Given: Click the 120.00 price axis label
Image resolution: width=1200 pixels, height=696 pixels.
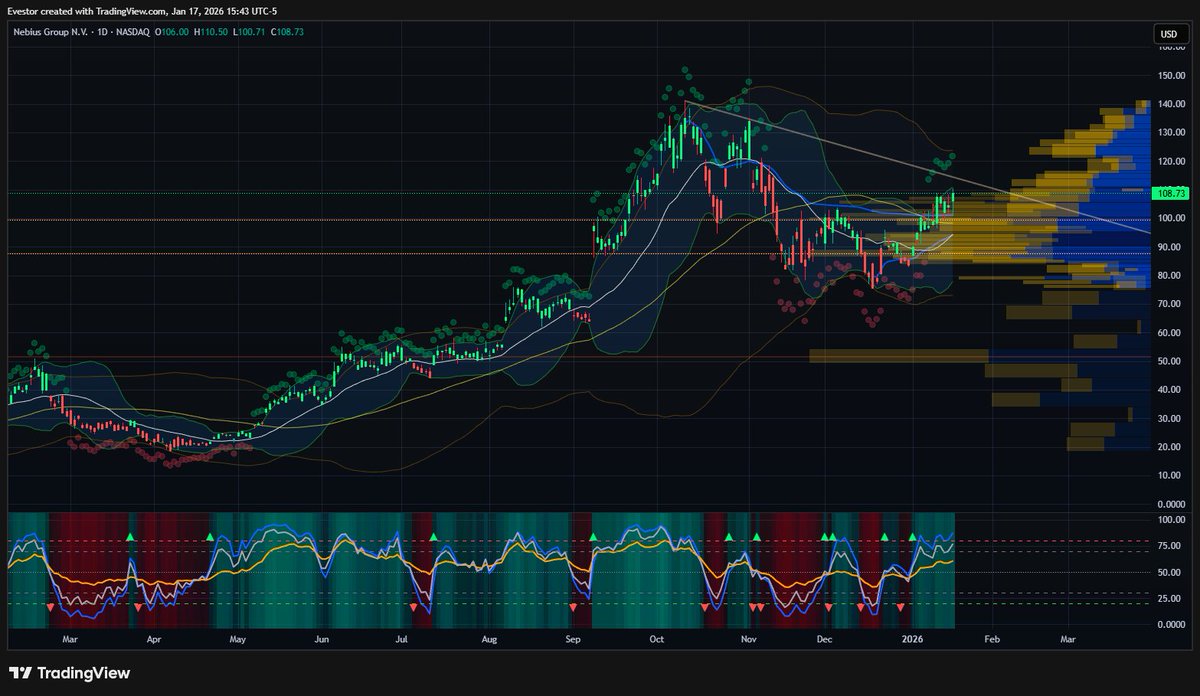Looking at the screenshot, I should coord(1171,161).
